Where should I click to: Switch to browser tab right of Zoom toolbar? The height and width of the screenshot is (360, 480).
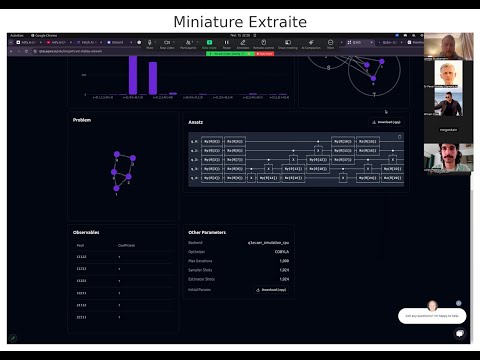point(360,42)
